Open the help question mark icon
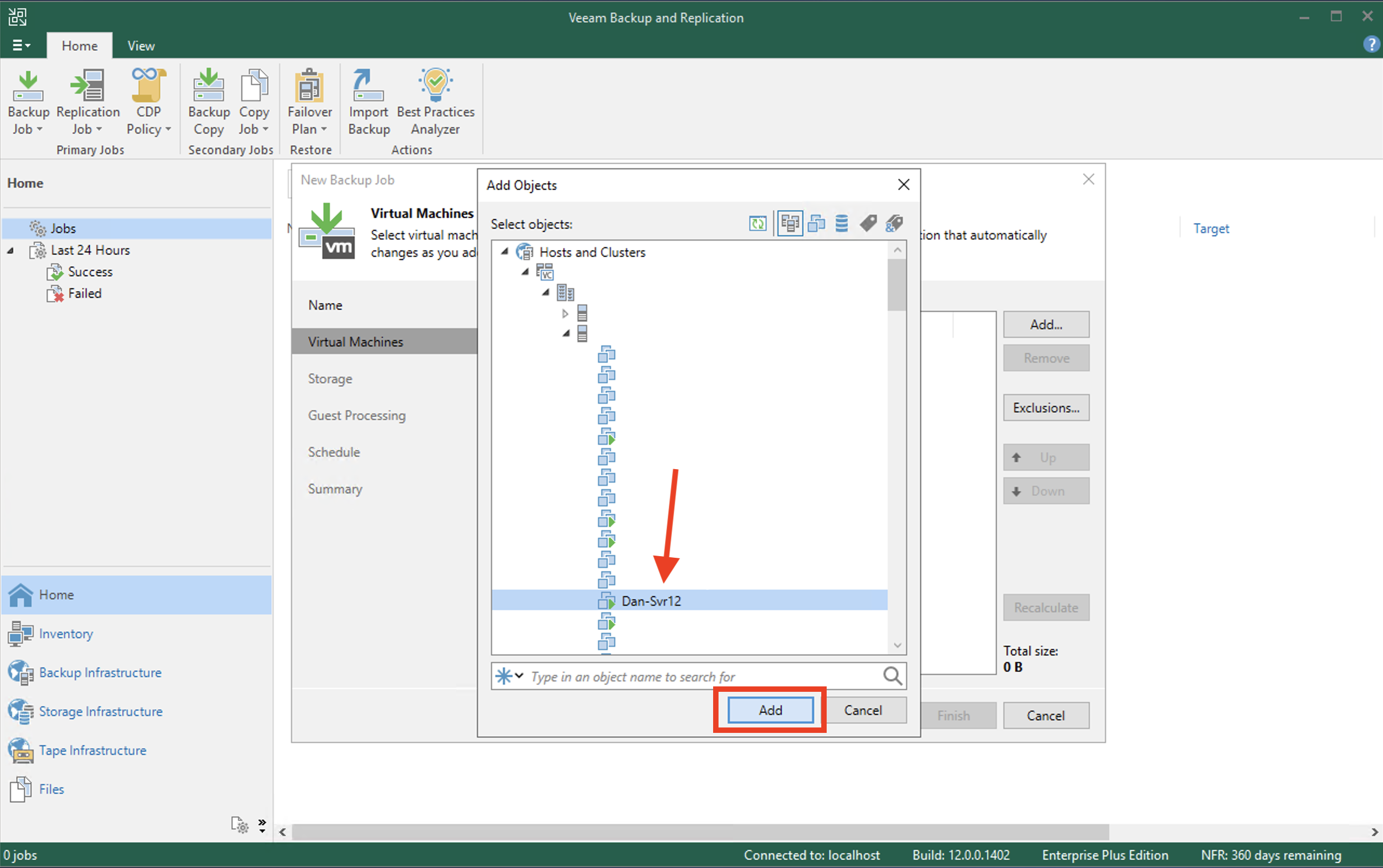The image size is (1383, 868). pyautogui.click(x=1371, y=44)
